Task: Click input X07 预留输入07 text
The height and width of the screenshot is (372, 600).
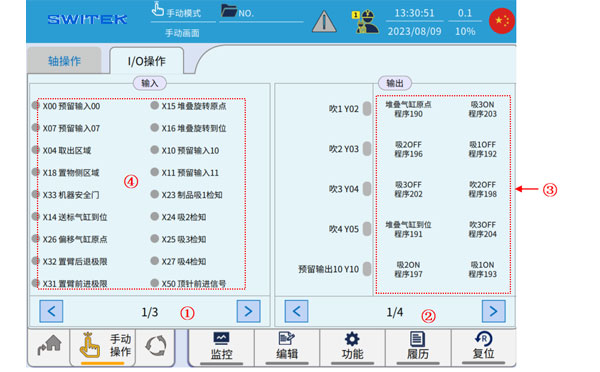Action: click(71, 128)
